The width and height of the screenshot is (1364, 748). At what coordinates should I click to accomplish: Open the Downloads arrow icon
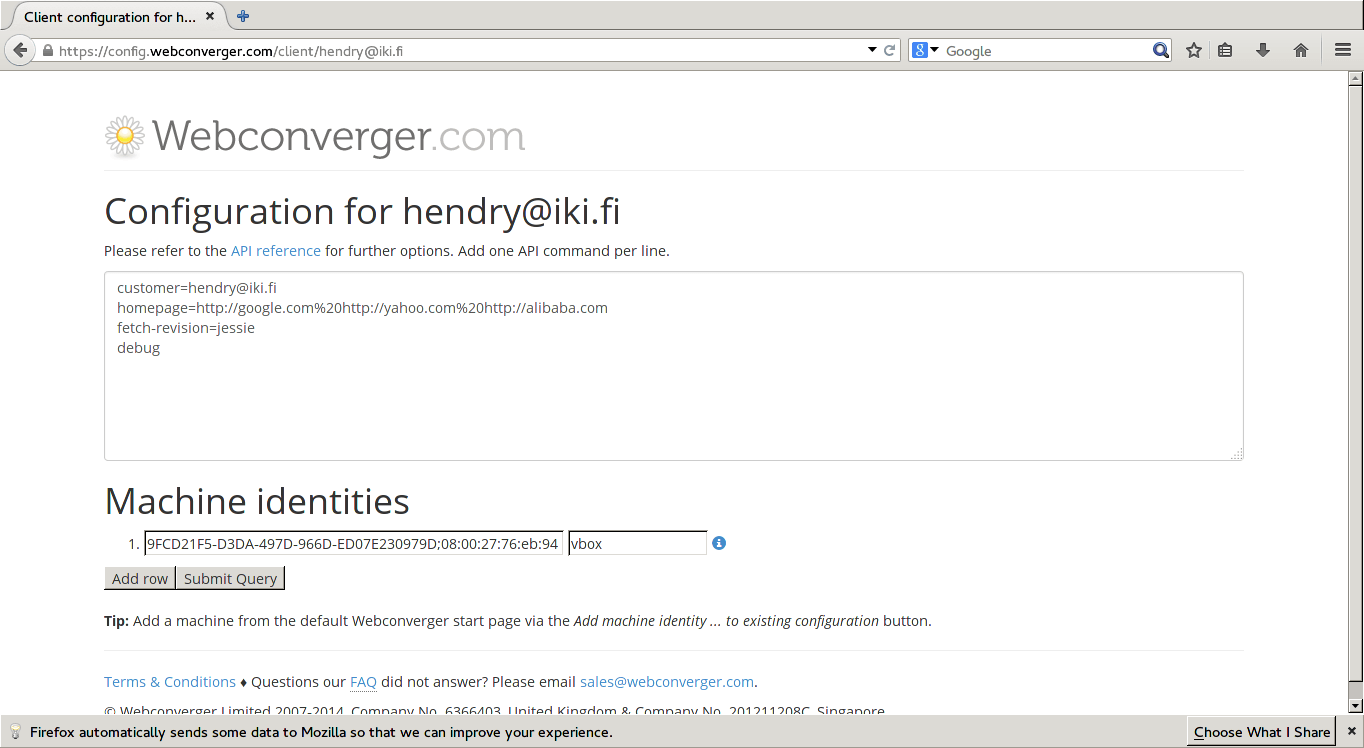[x=1263, y=50]
